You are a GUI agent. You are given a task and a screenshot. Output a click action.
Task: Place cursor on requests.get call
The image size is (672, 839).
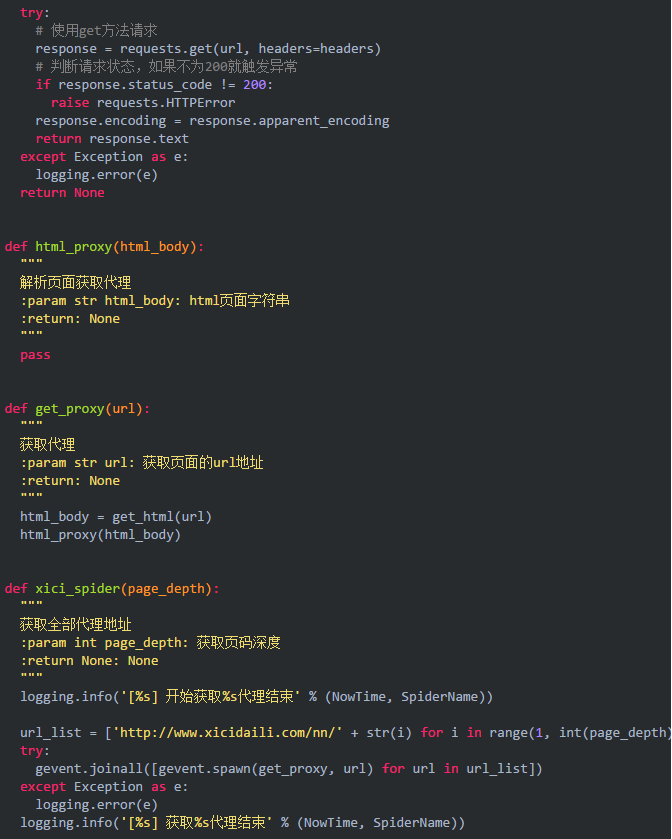[x=250, y=49]
